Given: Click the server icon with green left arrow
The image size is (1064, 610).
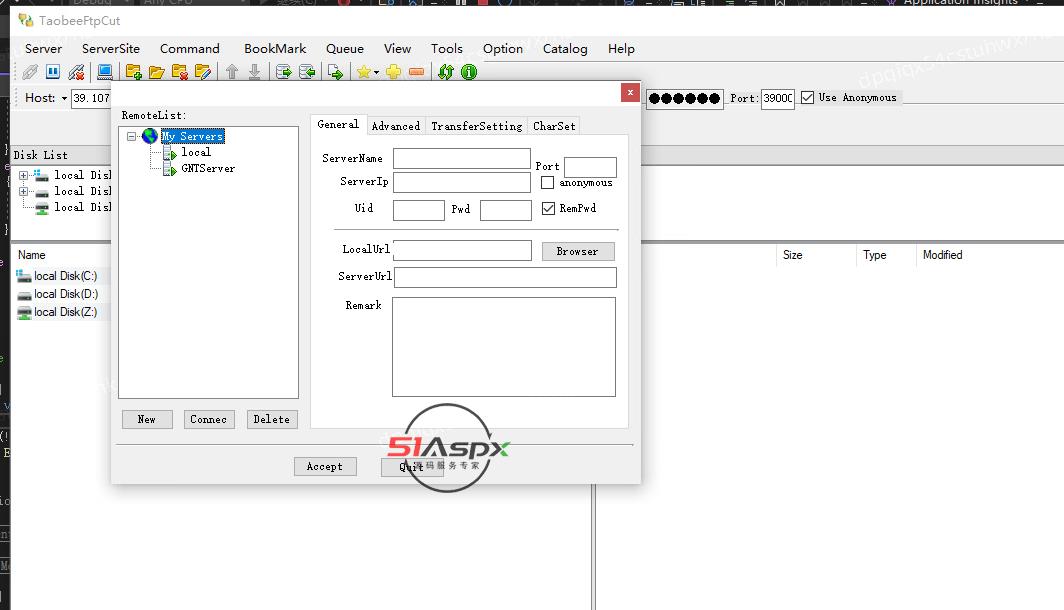Looking at the screenshot, I should (x=307, y=72).
